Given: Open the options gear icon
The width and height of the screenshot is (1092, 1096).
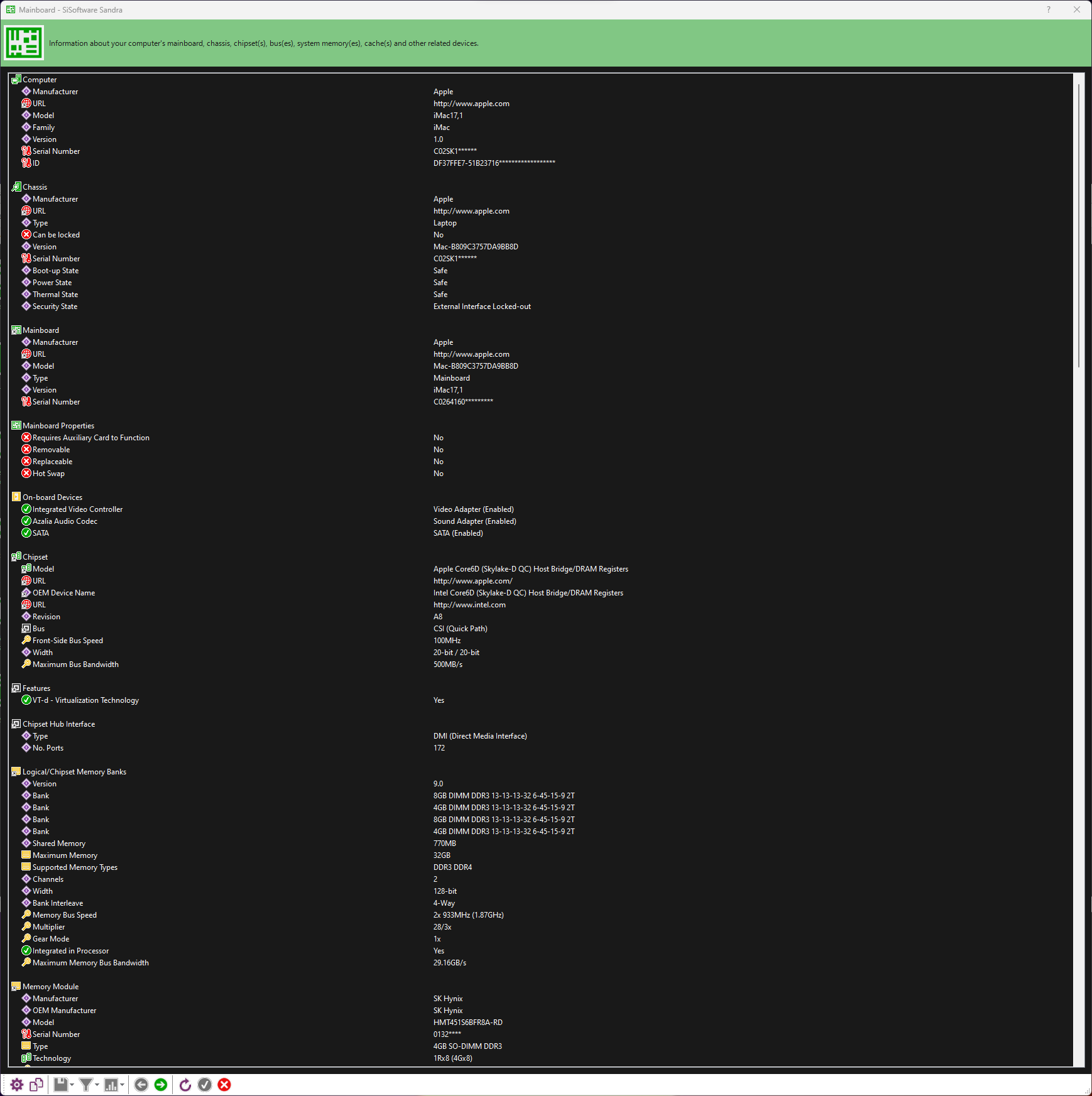Looking at the screenshot, I should [x=17, y=1085].
